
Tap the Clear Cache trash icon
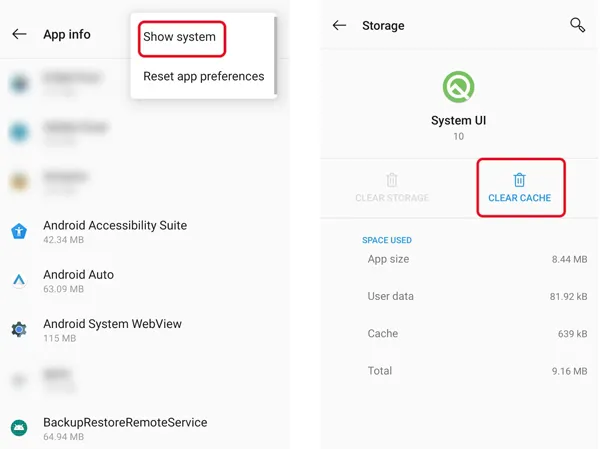[519, 180]
